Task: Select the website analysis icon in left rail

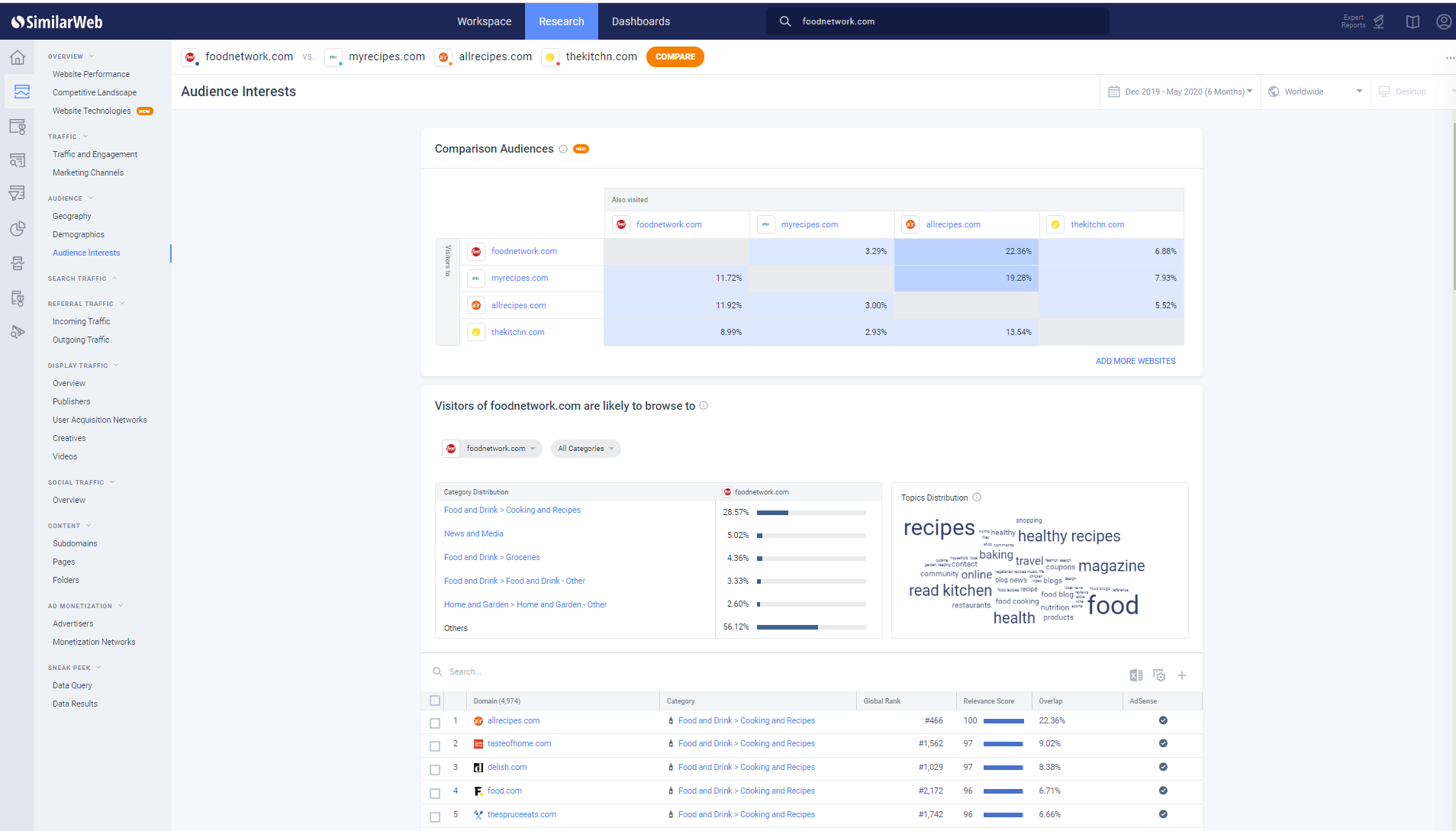Action: point(21,92)
